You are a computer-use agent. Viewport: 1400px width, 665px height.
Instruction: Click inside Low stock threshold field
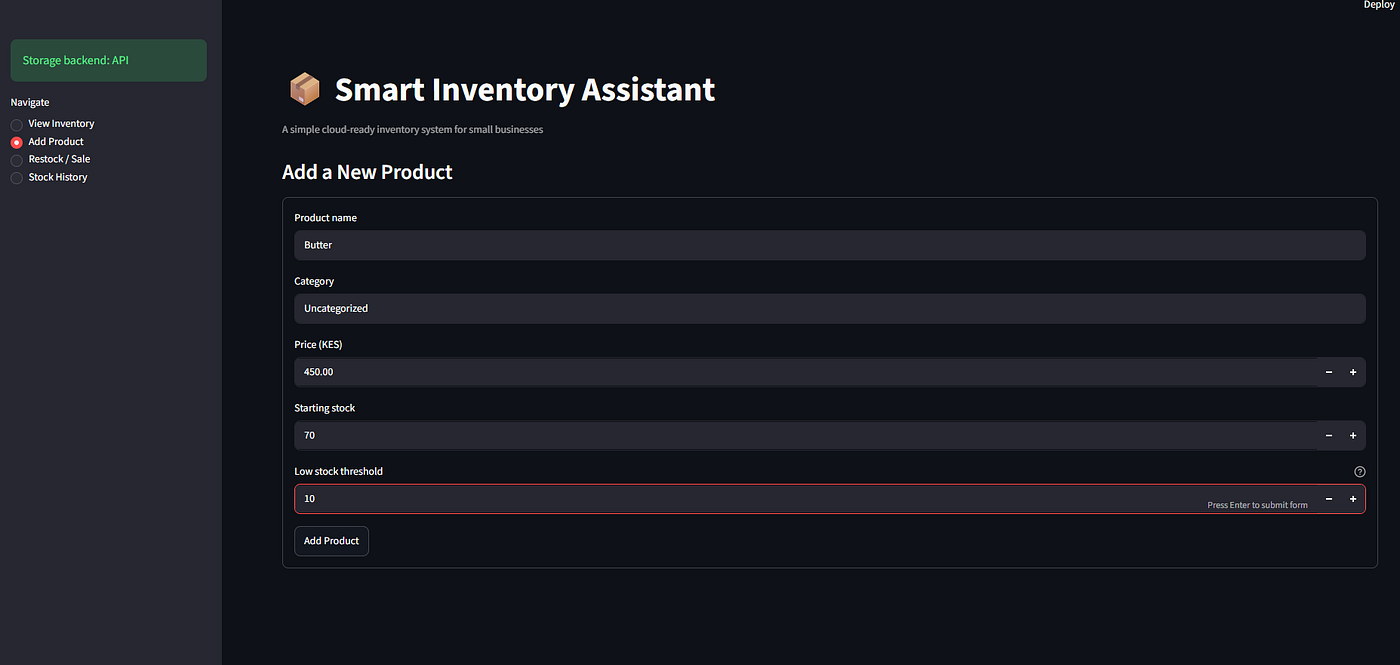[x=805, y=499]
